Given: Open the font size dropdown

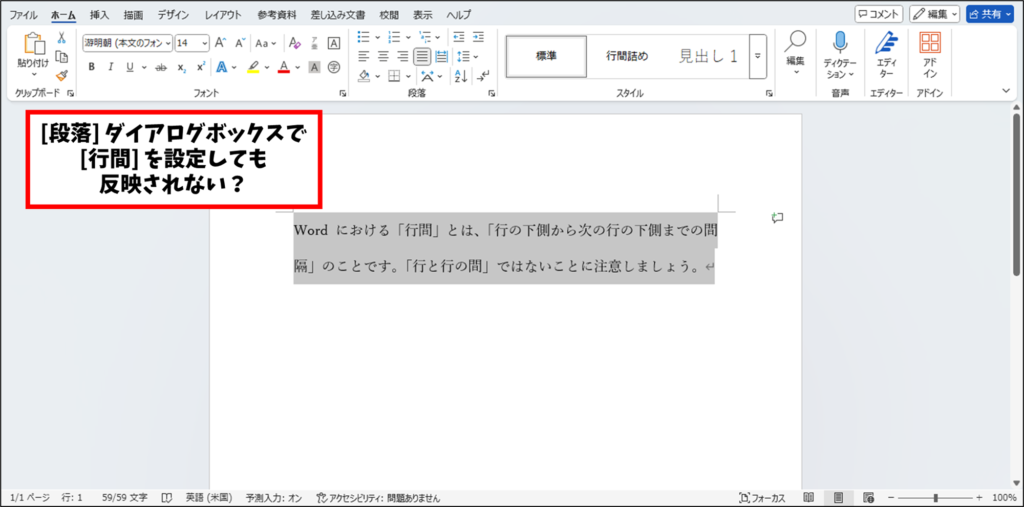Looking at the screenshot, I should tap(205, 43).
